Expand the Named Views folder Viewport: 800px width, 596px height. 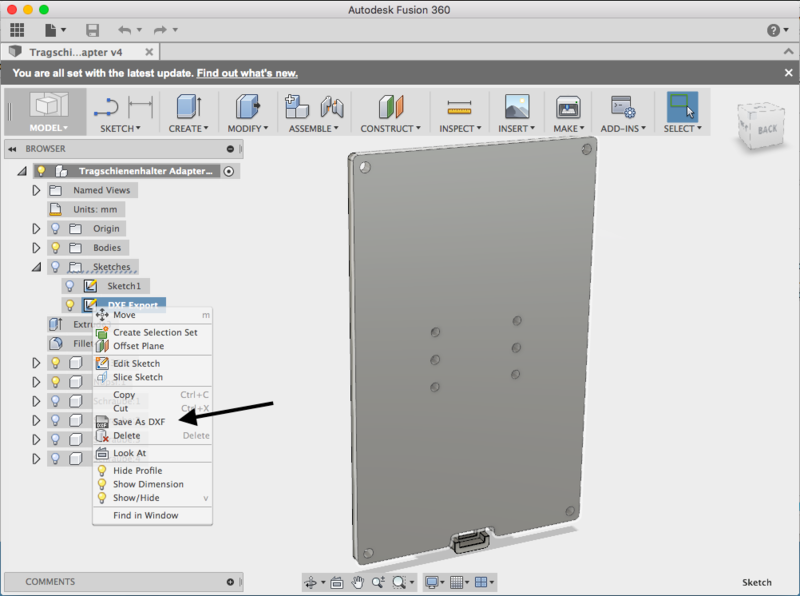(x=37, y=190)
